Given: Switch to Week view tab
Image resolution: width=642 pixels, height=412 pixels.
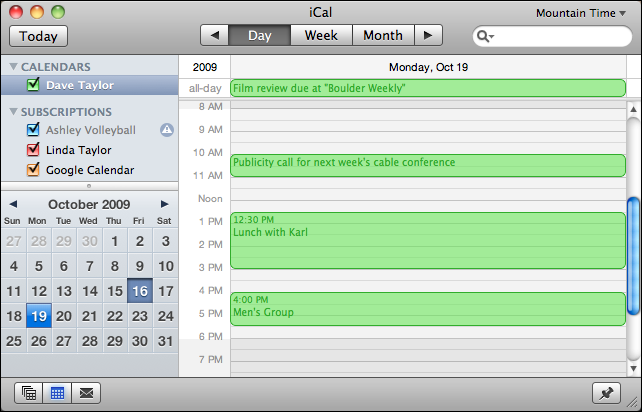Looking at the screenshot, I should [321, 36].
